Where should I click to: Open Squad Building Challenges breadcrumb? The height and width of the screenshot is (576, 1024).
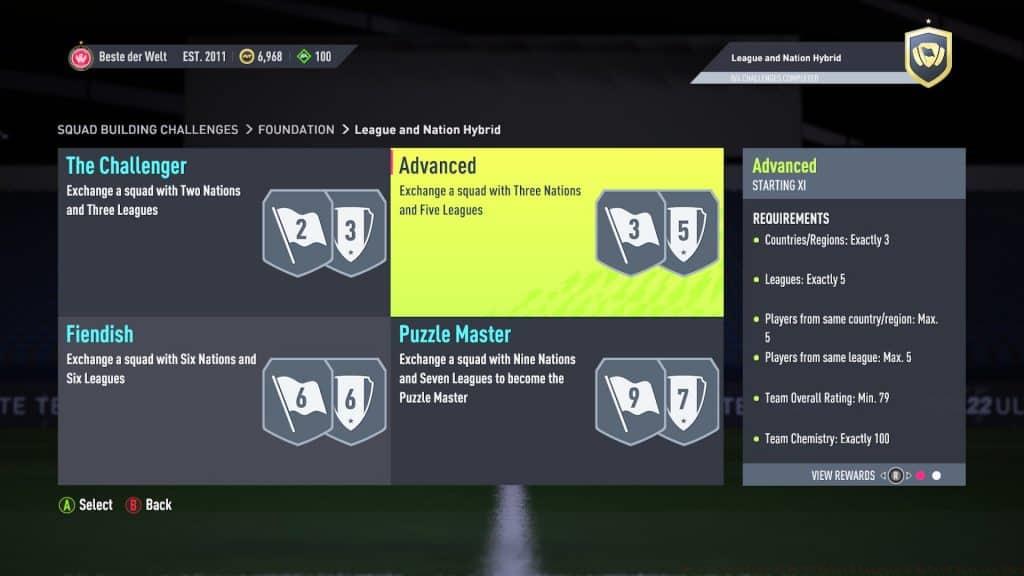[x=148, y=129]
